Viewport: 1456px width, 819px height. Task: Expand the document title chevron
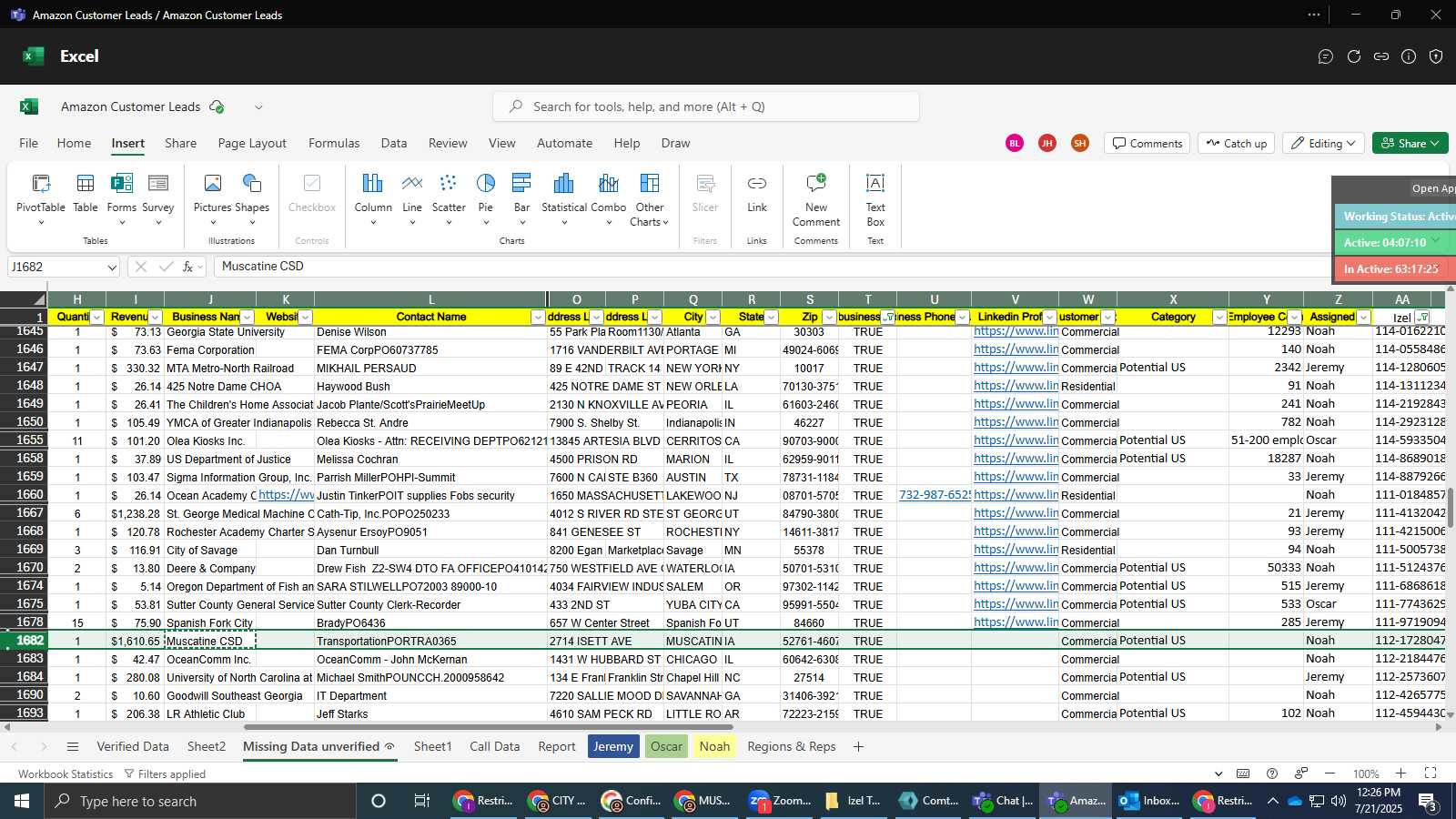(x=258, y=106)
